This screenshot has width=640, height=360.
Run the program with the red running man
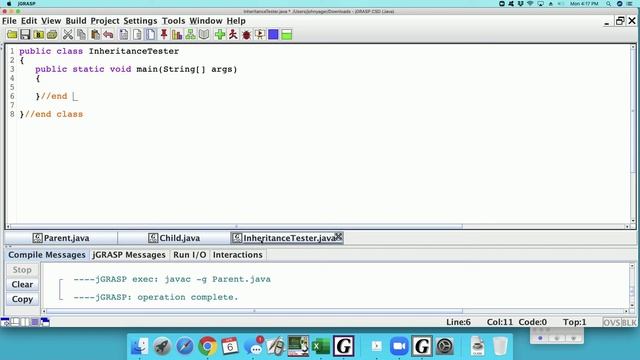233,35
